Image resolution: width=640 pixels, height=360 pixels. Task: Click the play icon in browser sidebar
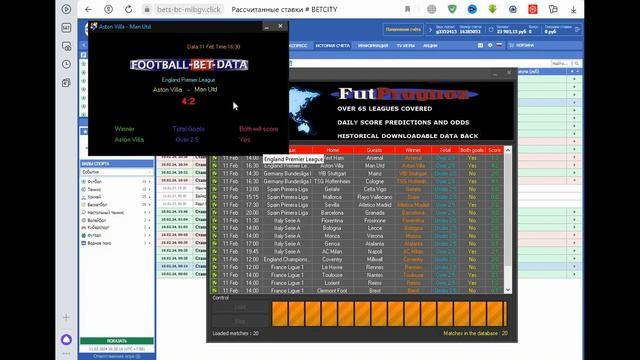pos(66,9)
